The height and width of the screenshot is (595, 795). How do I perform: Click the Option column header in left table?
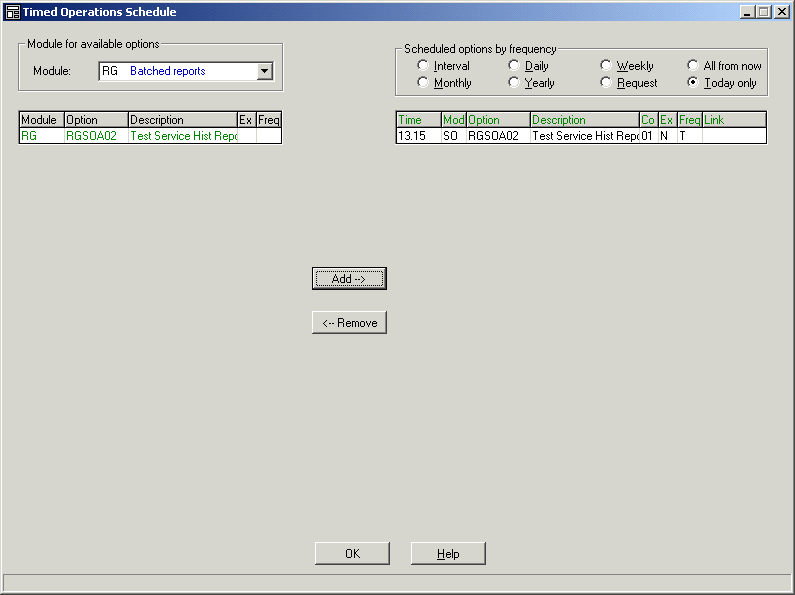[95, 120]
